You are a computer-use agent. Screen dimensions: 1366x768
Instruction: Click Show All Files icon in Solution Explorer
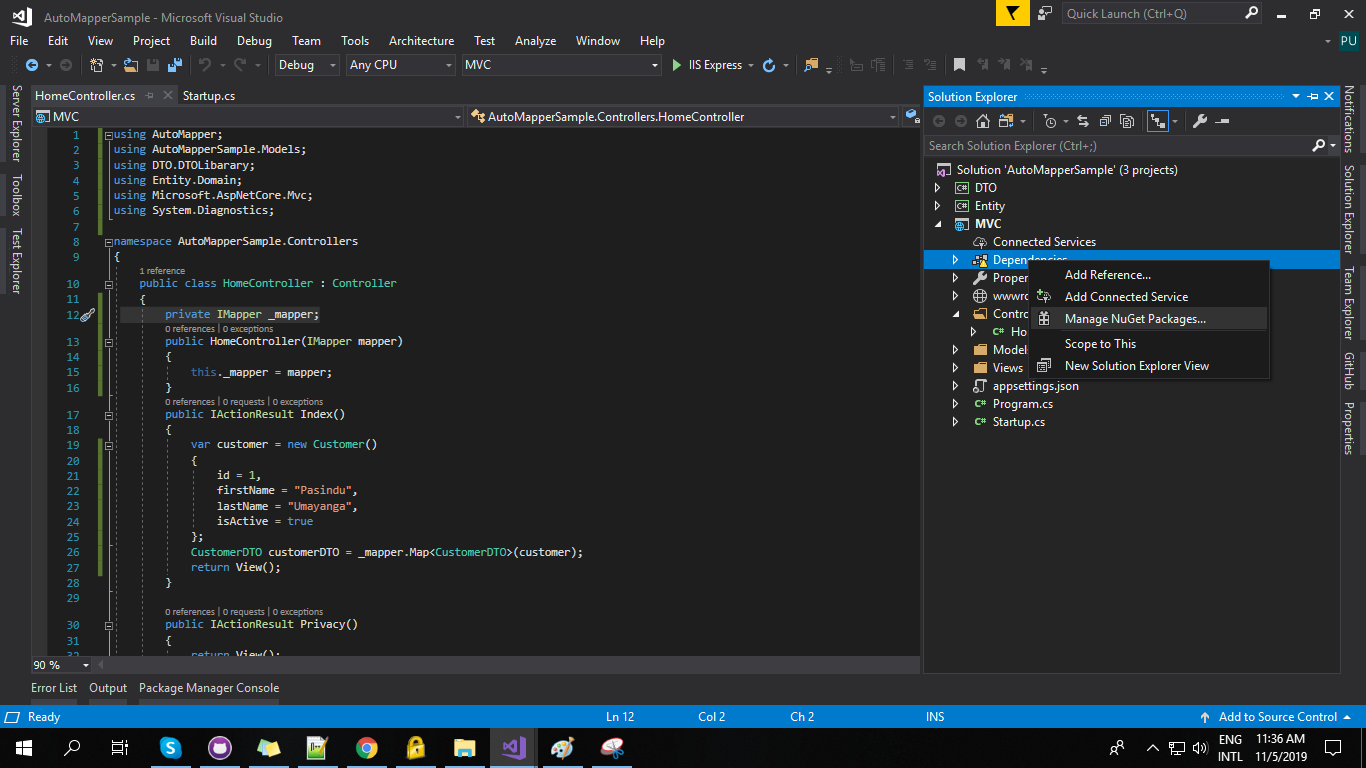1127,121
